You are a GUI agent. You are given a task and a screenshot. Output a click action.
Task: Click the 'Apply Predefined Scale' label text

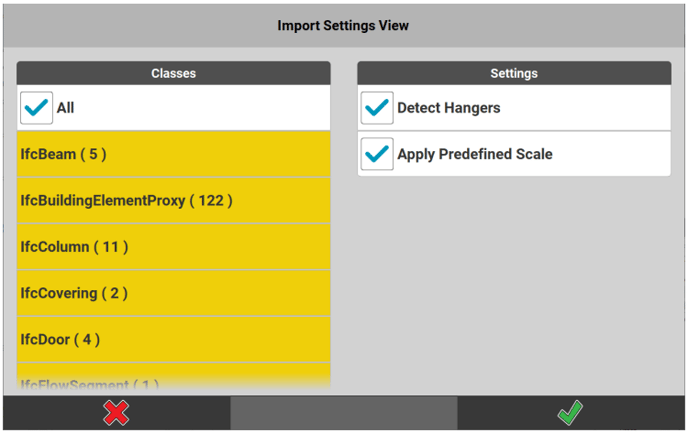click(x=474, y=155)
